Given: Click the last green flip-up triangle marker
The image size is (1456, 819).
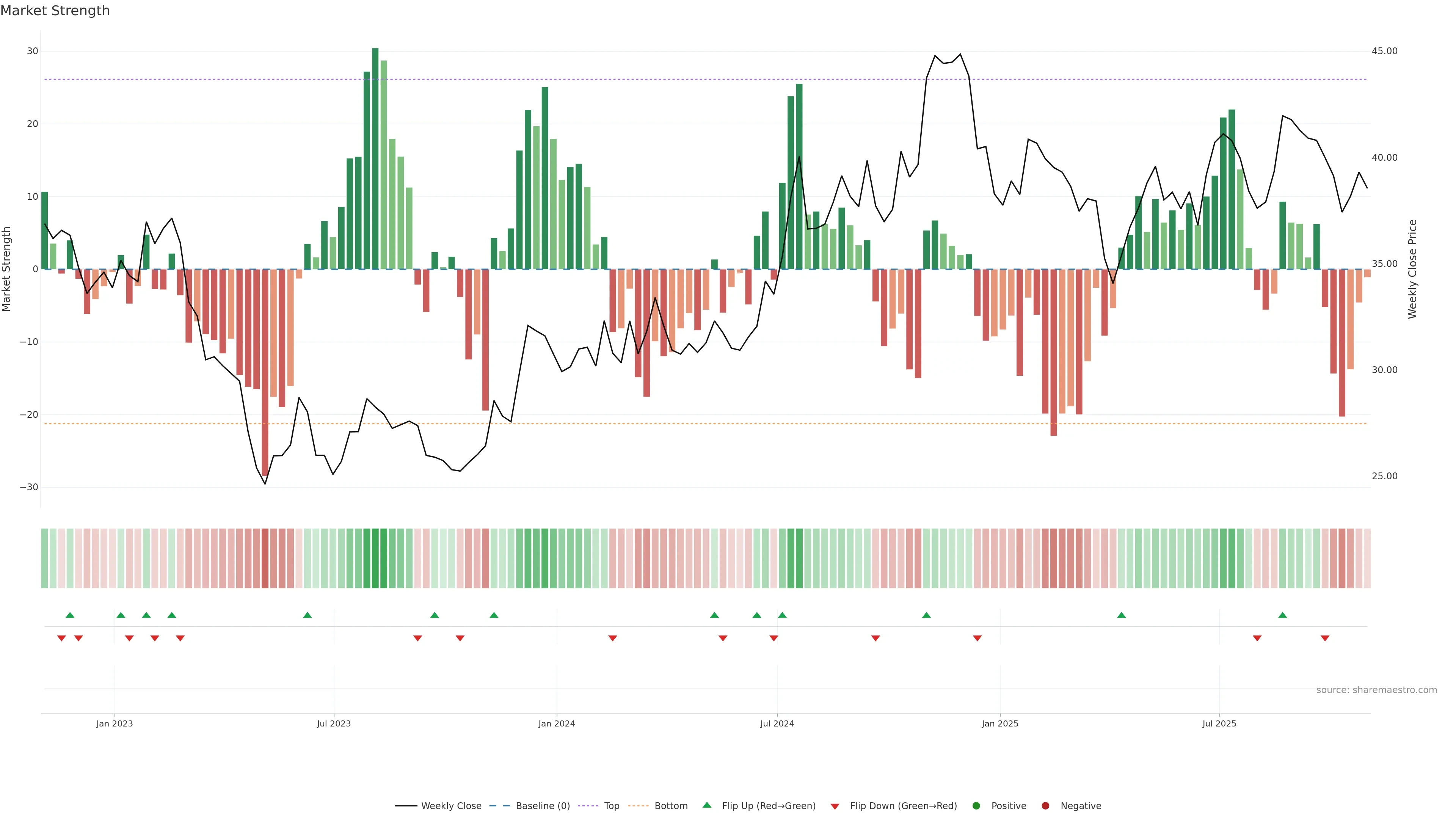Looking at the screenshot, I should (x=1282, y=615).
